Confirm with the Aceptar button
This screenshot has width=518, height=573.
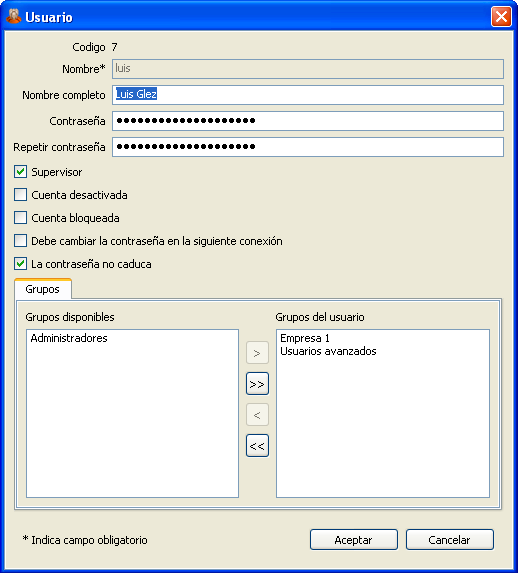(353, 540)
